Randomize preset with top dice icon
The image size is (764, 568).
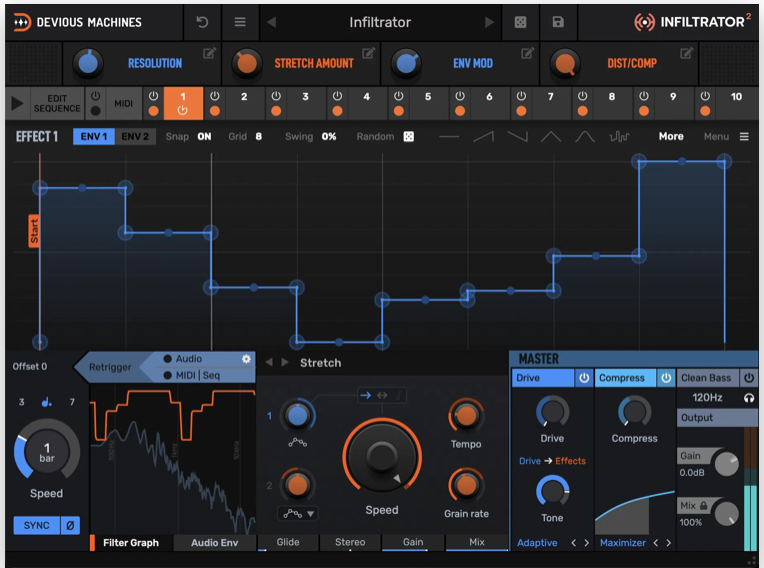pyautogui.click(x=520, y=22)
